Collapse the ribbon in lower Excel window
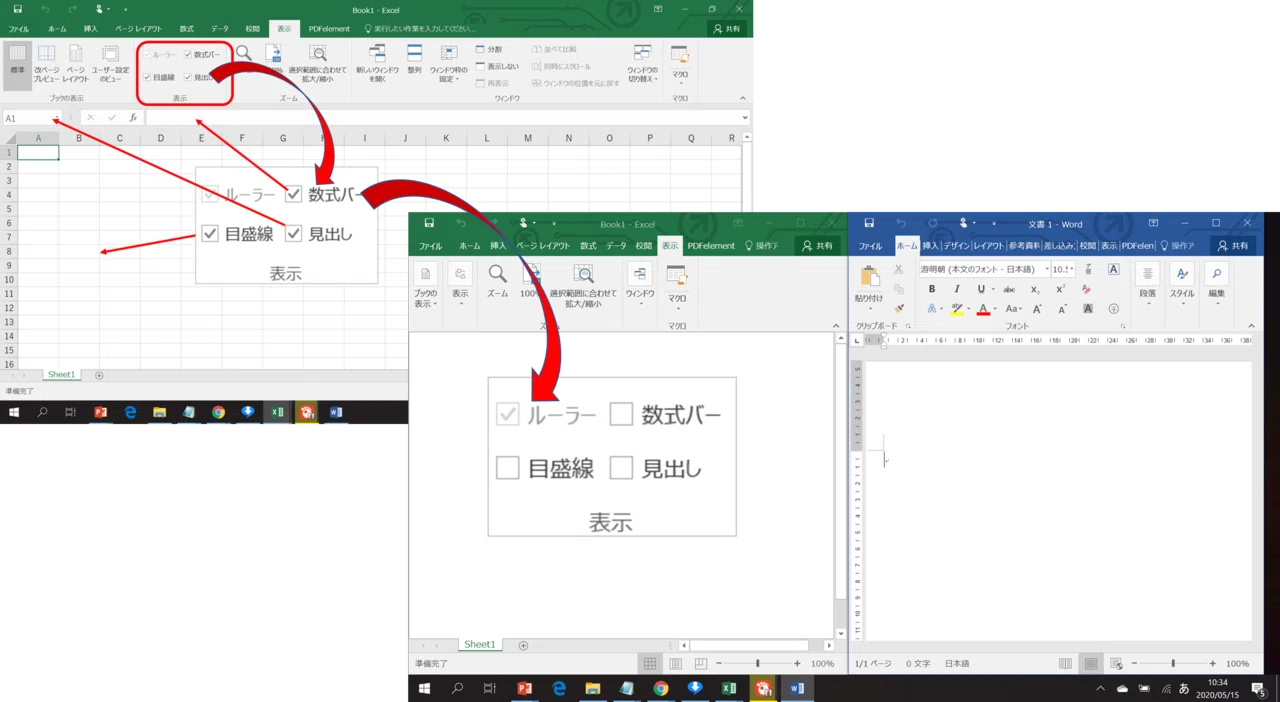Screen dimensions: 1280x702 click(x=837, y=326)
